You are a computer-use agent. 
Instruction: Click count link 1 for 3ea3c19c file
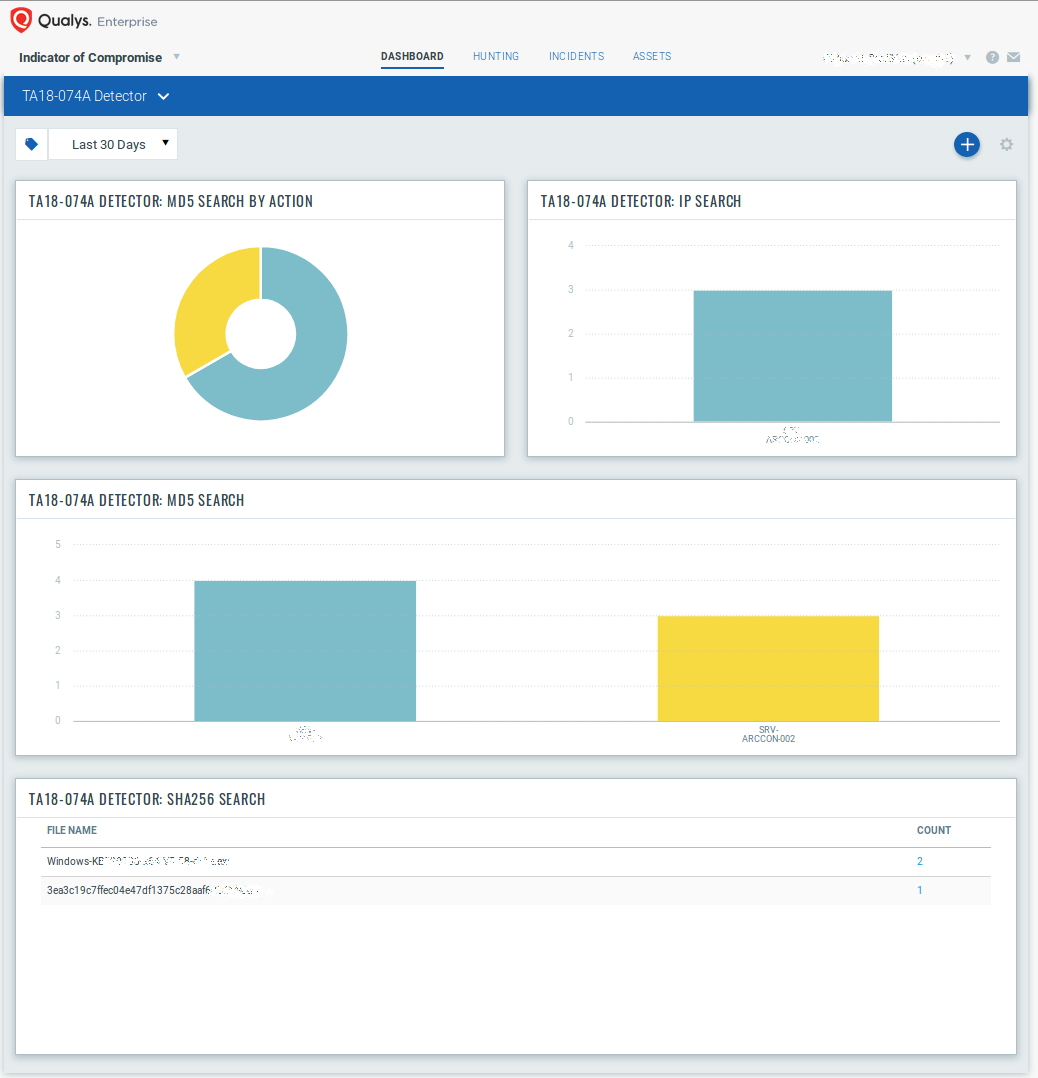(x=919, y=890)
